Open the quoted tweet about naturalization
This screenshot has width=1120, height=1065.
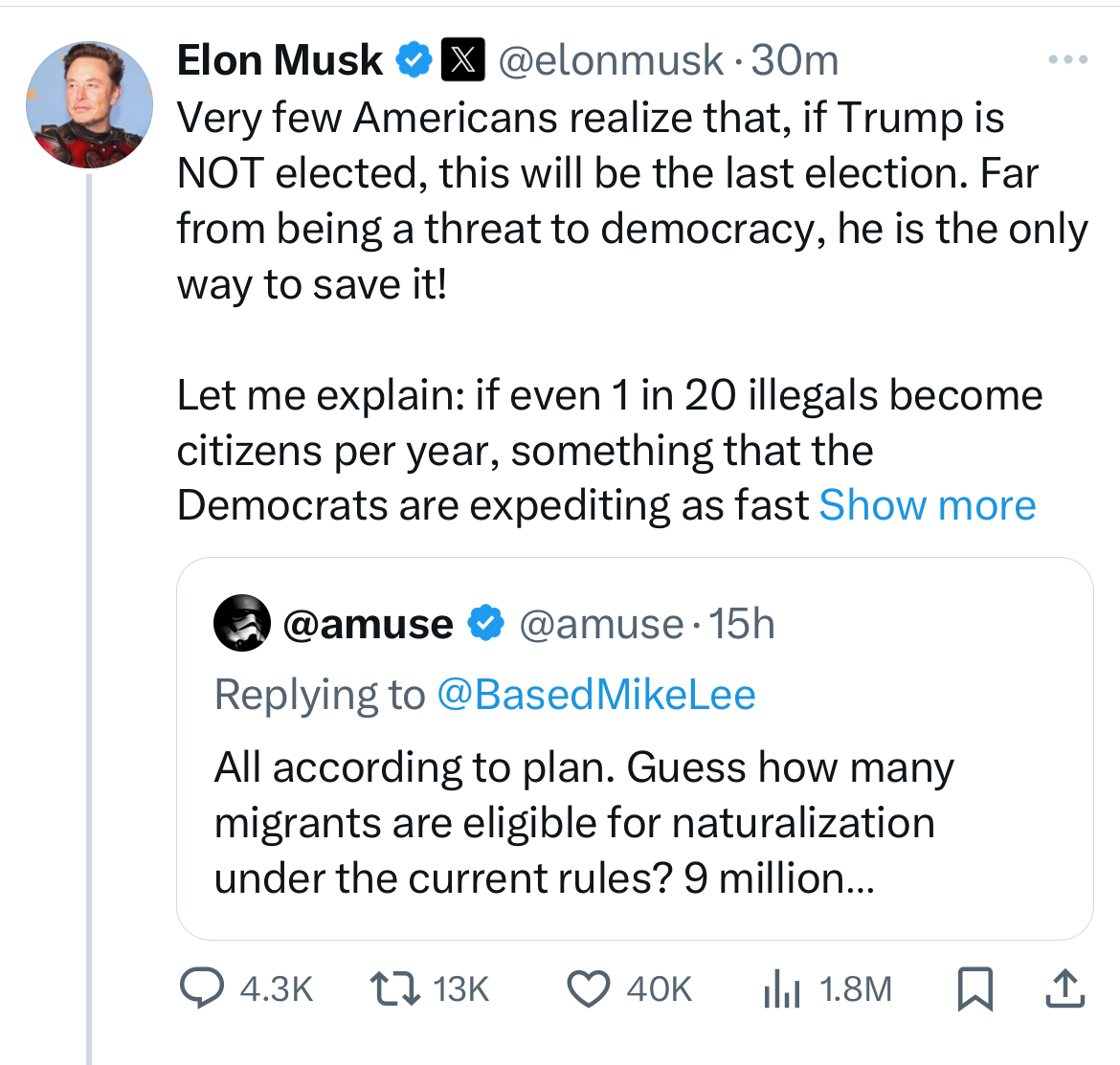(635, 748)
